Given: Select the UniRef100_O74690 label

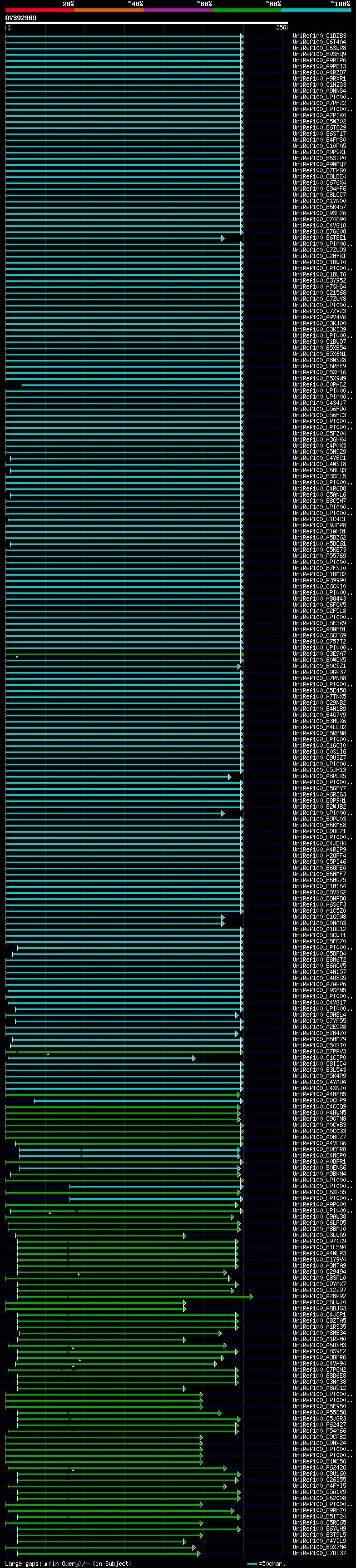Looking at the screenshot, I should click(x=319, y=220).
